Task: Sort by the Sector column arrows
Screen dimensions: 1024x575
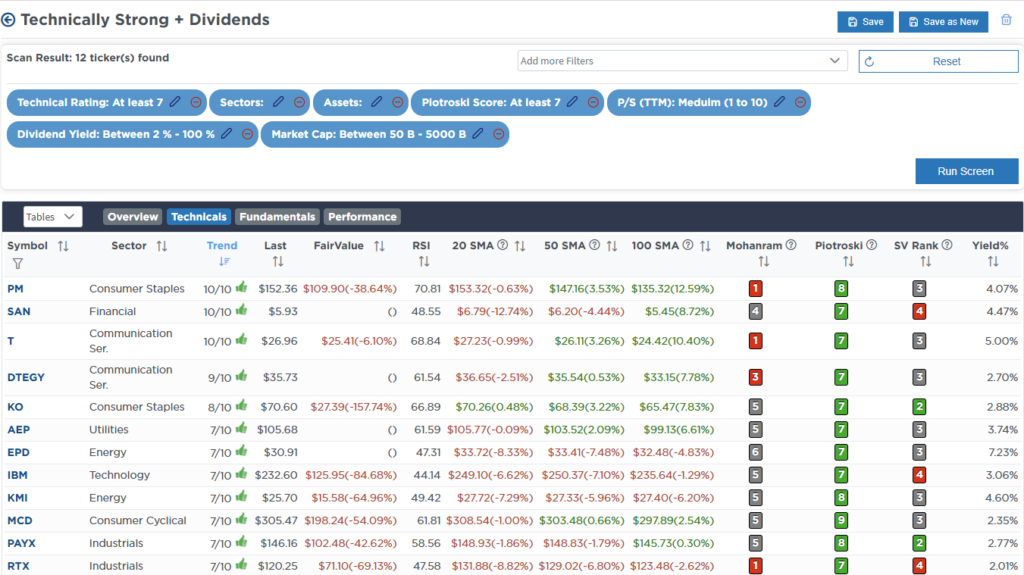Action: coord(162,246)
